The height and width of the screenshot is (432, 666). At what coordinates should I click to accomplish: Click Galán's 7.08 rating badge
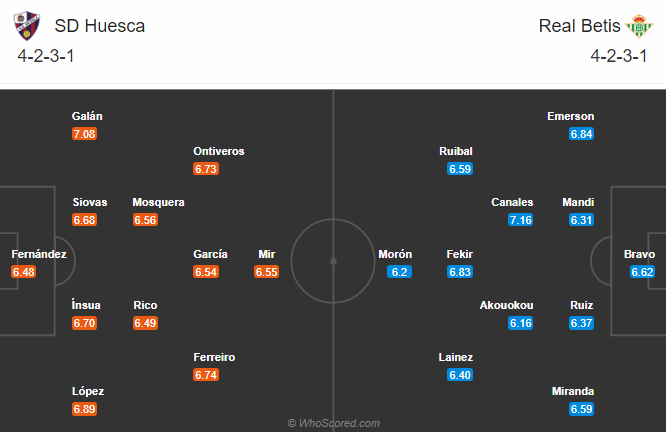tap(85, 134)
